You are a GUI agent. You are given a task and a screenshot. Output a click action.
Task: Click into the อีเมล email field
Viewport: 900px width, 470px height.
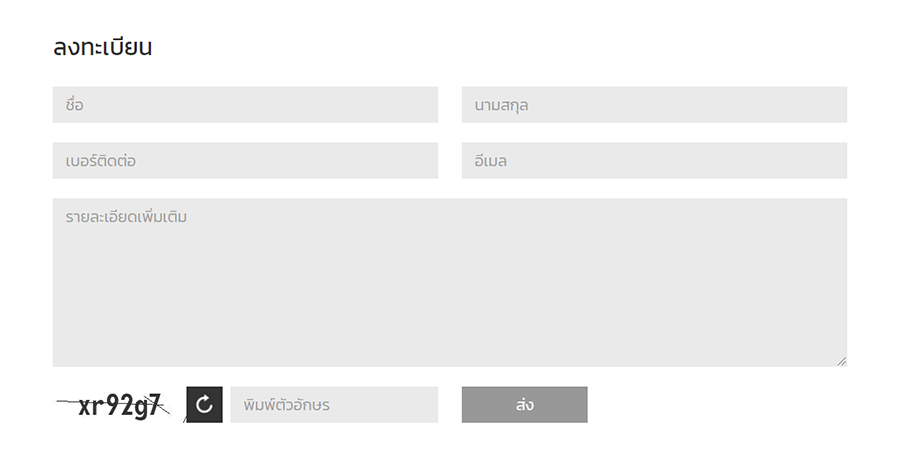[x=654, y=161]
